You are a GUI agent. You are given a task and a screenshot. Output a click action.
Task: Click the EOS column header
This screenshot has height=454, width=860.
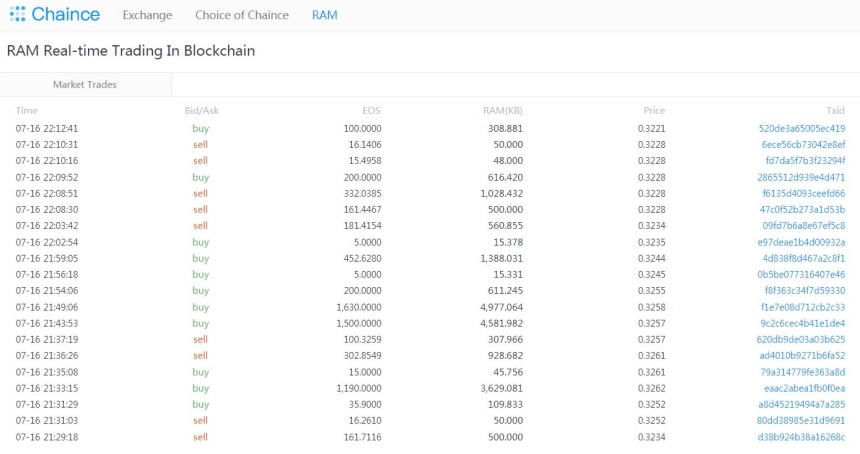point(371,110)
